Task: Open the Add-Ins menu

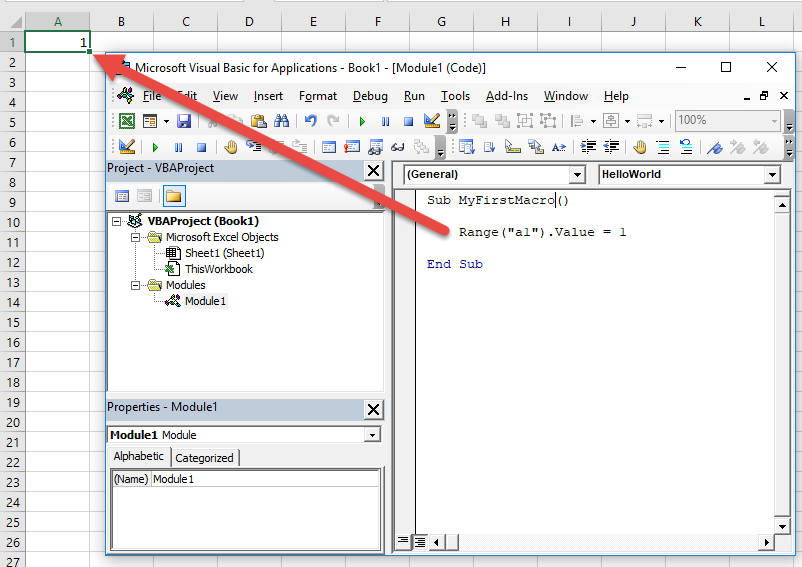Action: pyautogui.click(x=506, y=96)
